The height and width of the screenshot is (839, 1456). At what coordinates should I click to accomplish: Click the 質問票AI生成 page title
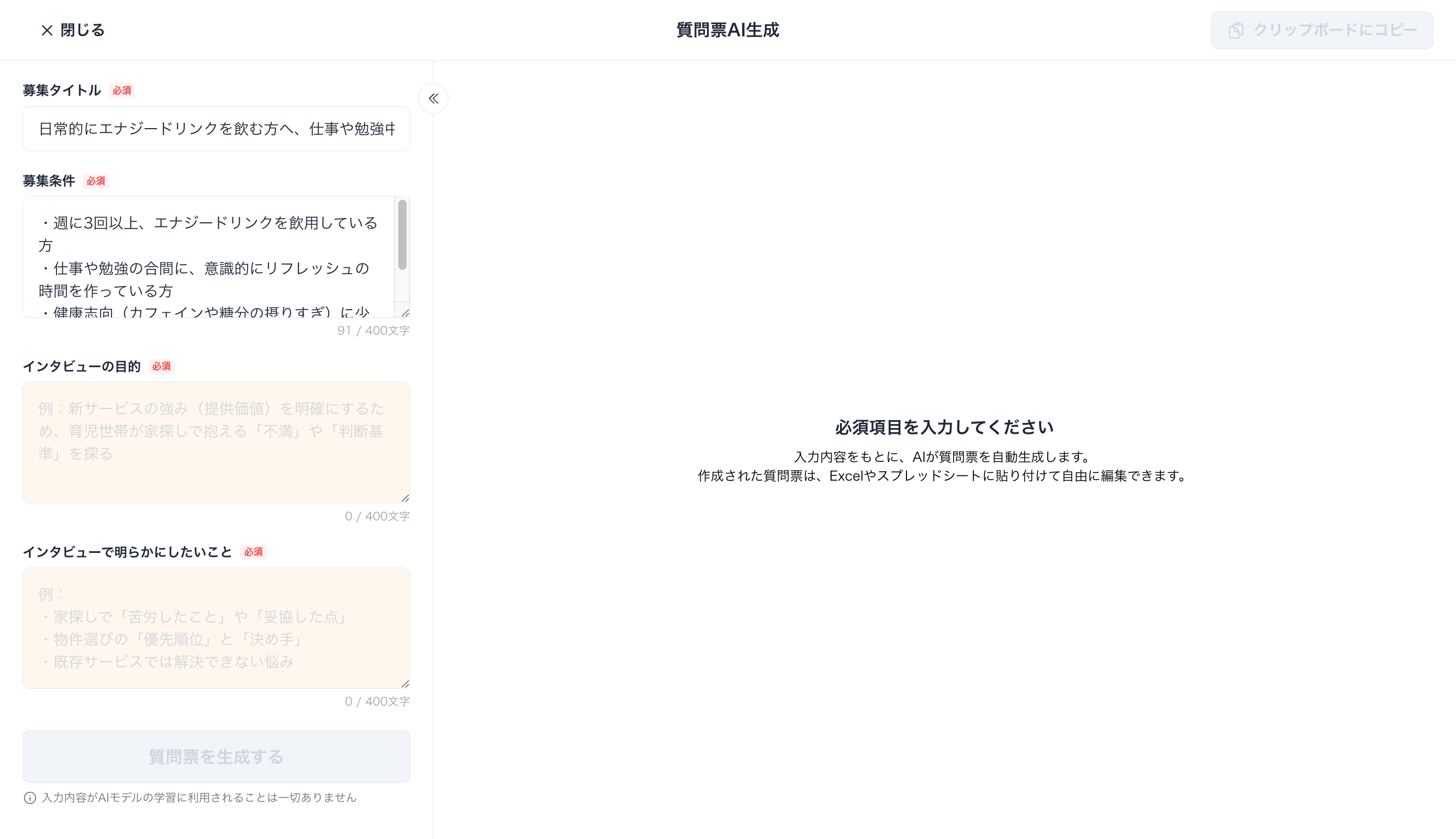727,30
